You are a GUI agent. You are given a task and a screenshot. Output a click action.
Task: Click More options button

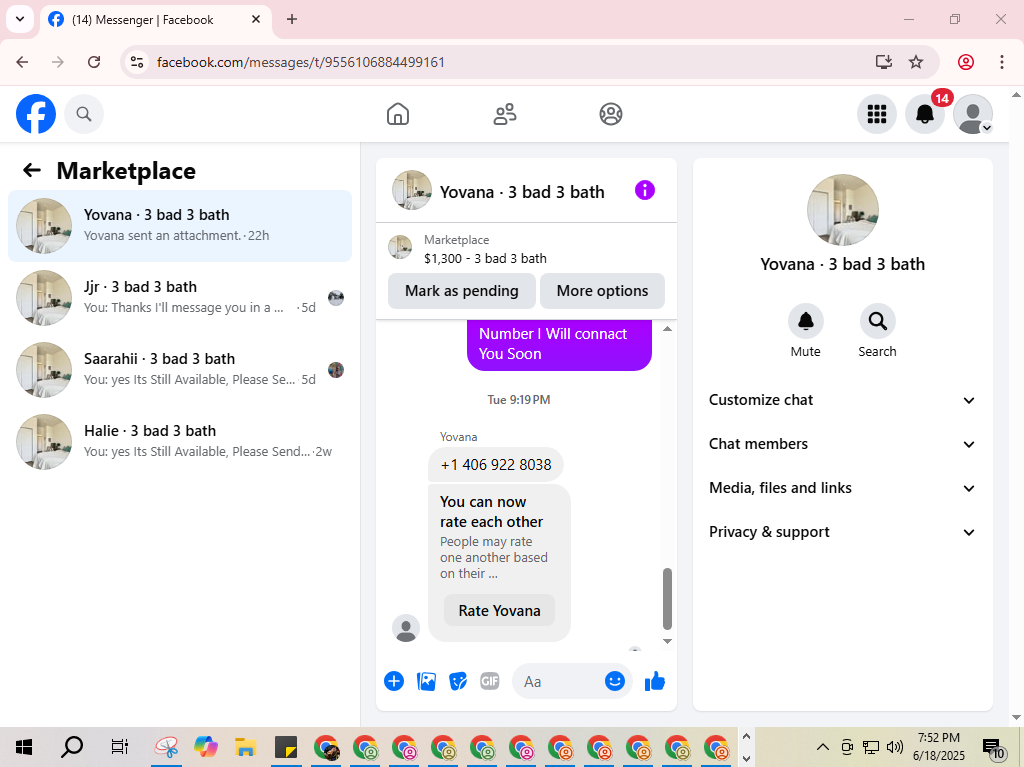tap(602, 291)
